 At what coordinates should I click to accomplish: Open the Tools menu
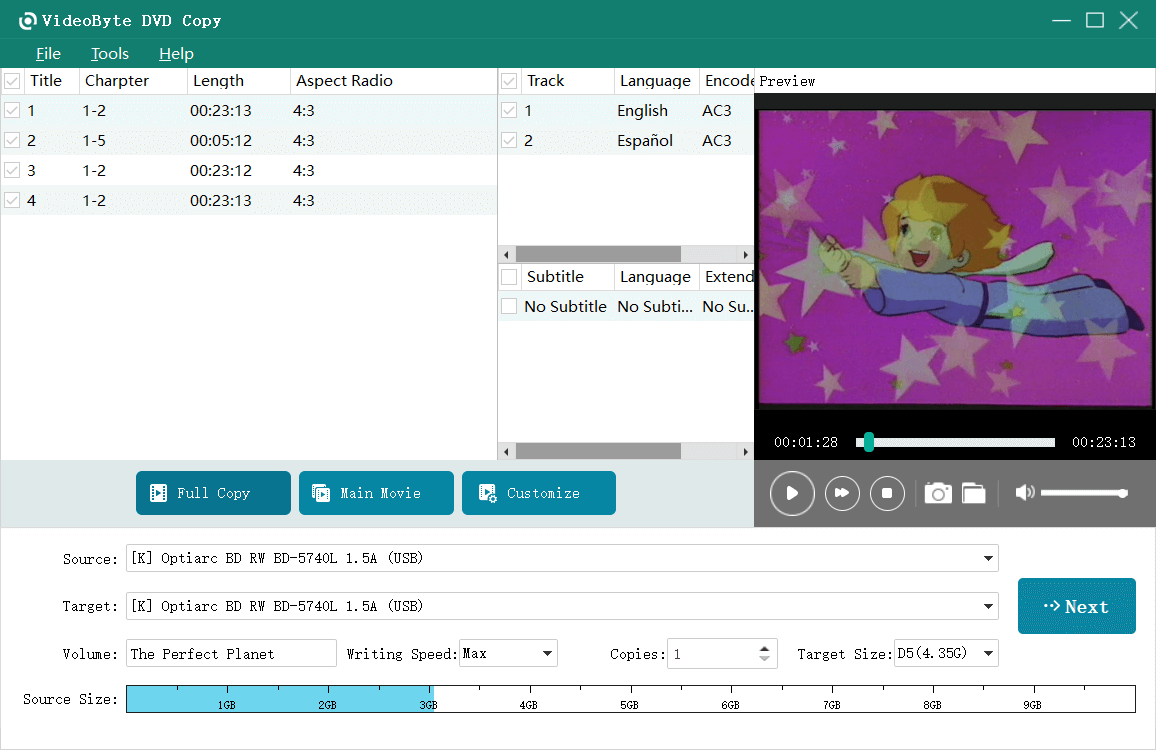(x=110, y=54)
